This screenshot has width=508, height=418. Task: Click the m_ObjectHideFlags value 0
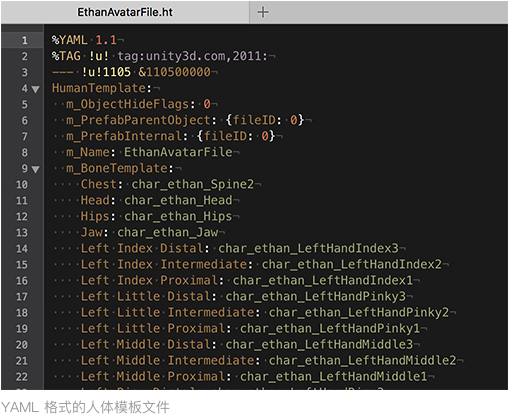[207, 104]
